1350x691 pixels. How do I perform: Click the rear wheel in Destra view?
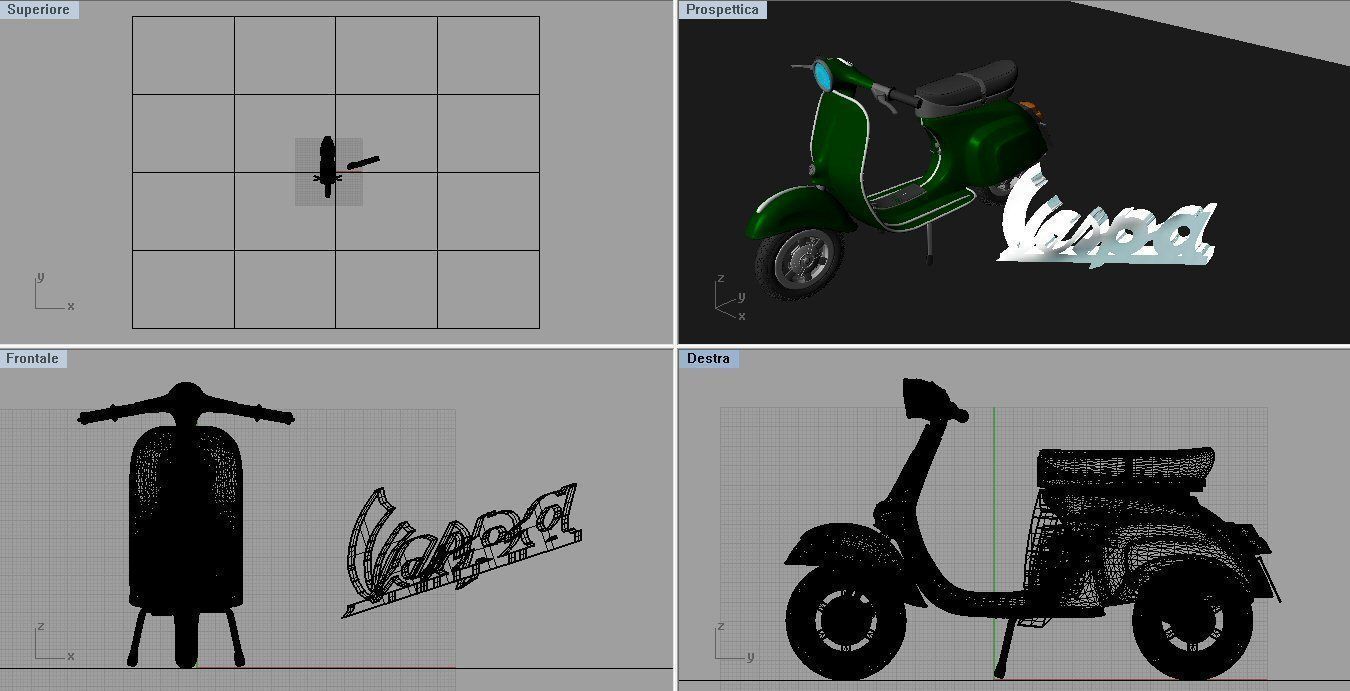(x=1192, y=622)
